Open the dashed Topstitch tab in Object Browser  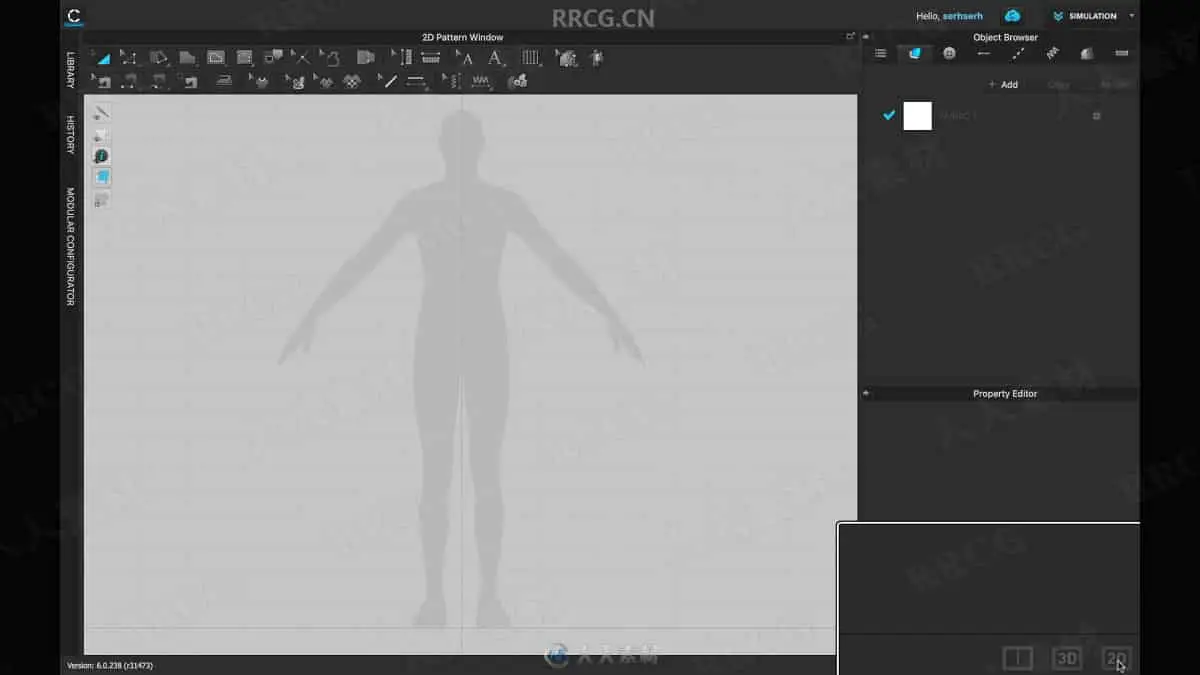tap(1018, 53)
